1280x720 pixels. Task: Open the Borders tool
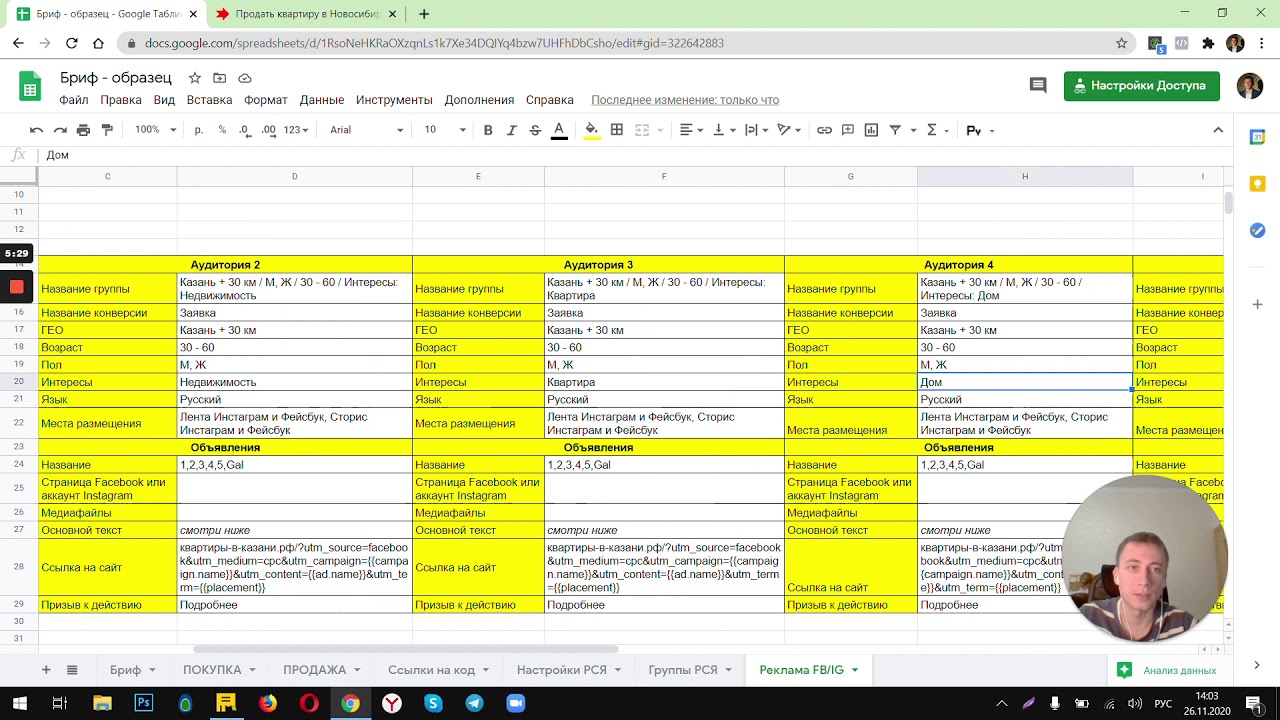point(617,130)
